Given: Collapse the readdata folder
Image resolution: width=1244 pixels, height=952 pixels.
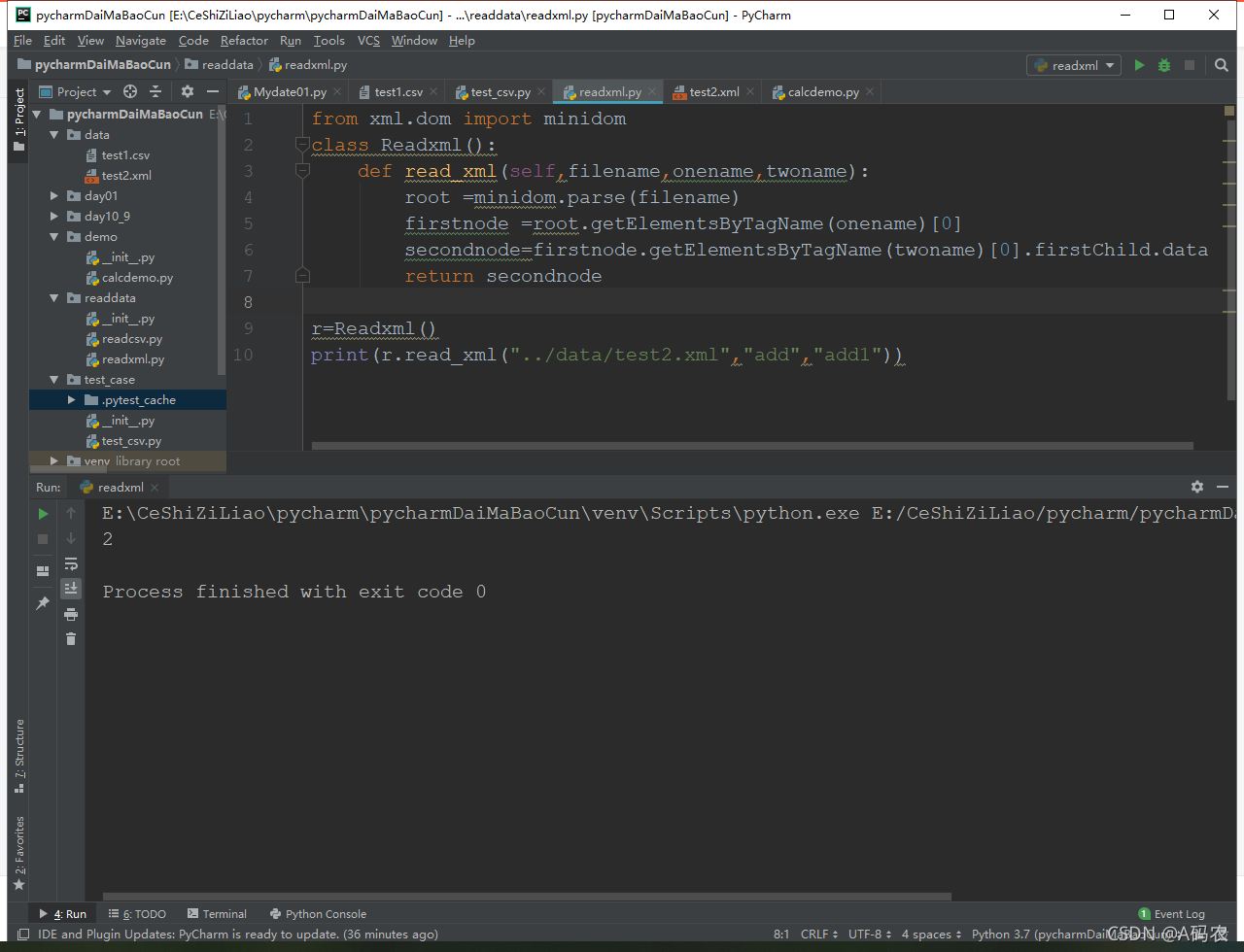Looking at the screenshot, I should point(54,298).
